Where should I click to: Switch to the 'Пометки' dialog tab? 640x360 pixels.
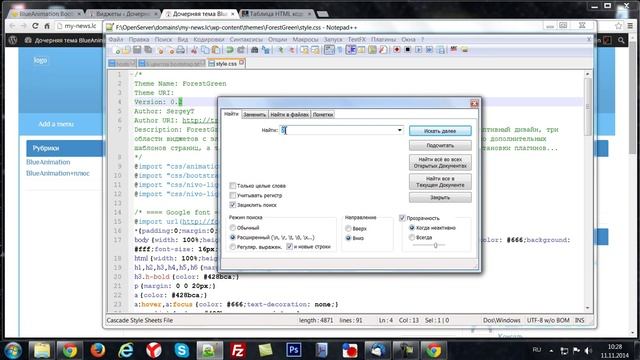(x=322, y=115)
